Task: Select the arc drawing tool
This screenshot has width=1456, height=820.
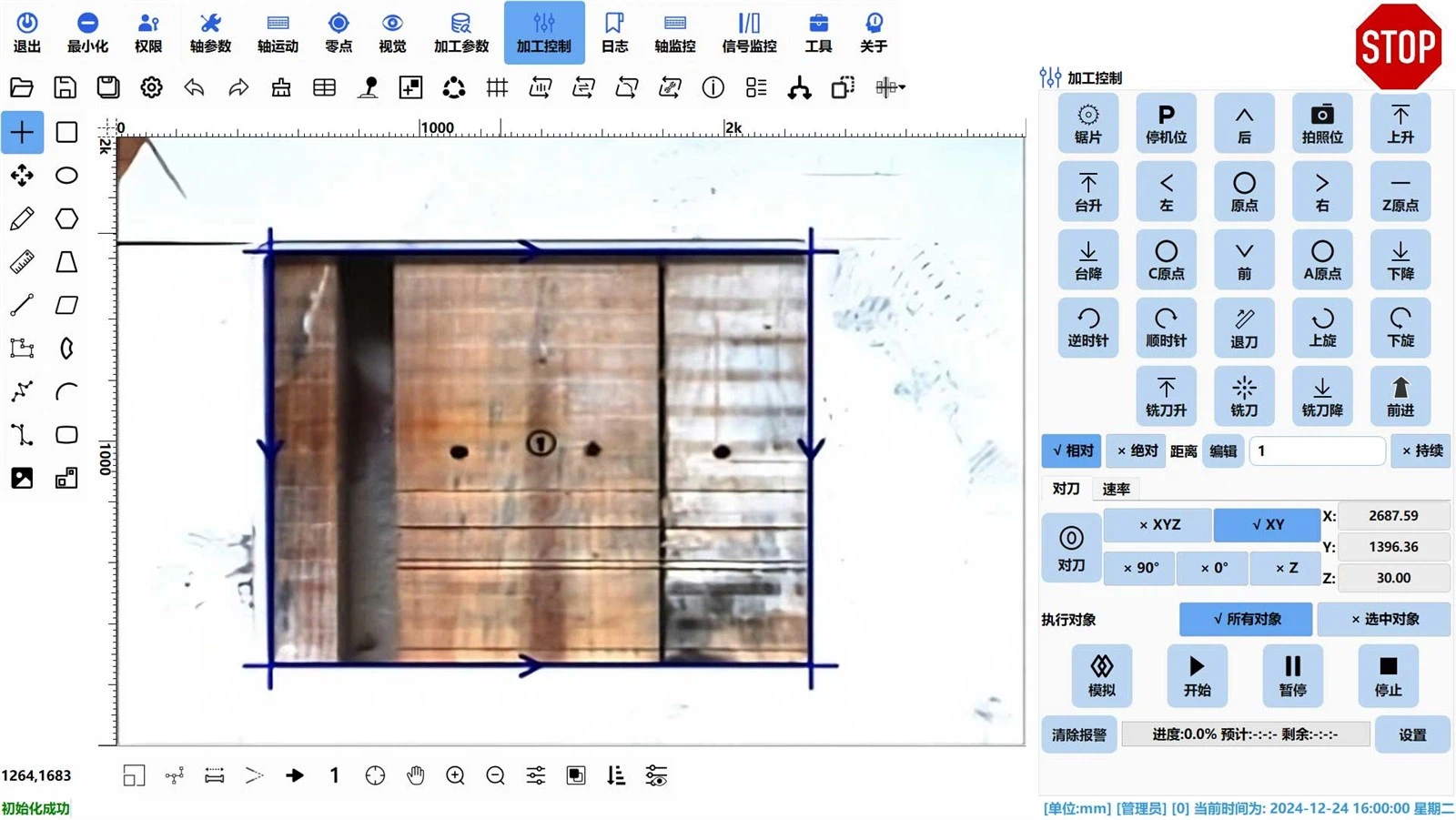Action: coord(66,392)
